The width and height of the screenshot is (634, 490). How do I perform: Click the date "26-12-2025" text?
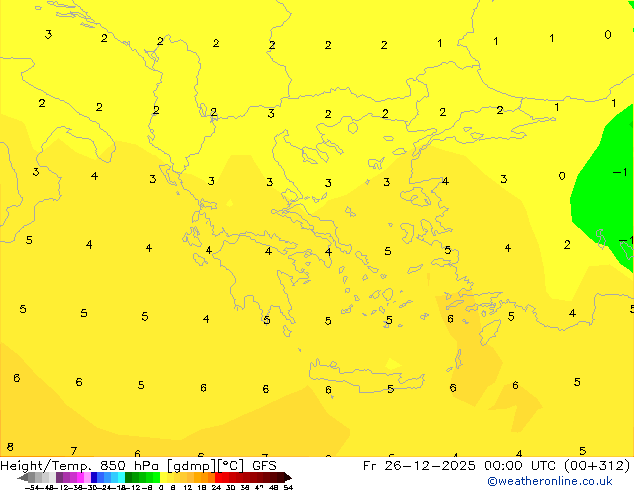click(x=430, y=466)
